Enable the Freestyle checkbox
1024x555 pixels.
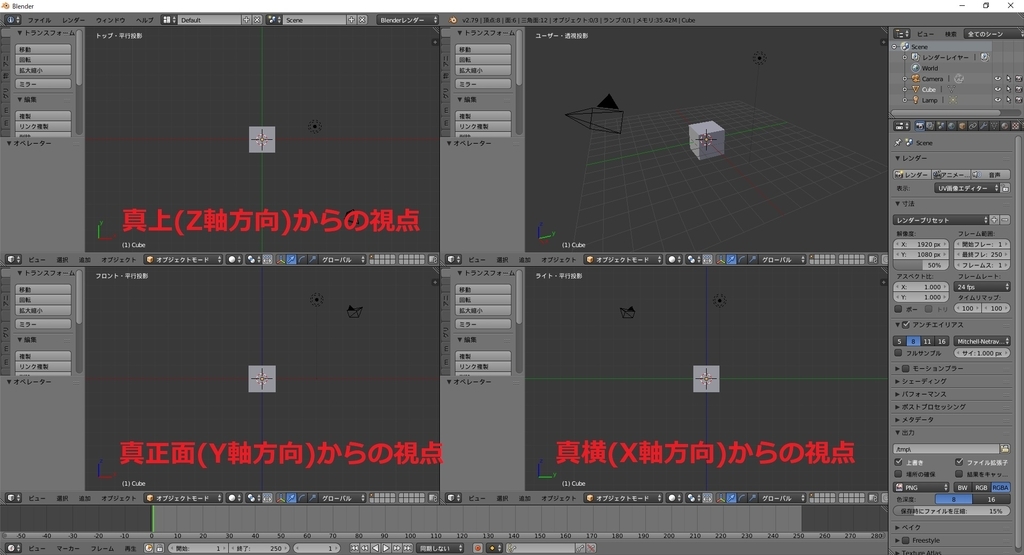pos(906,541)
